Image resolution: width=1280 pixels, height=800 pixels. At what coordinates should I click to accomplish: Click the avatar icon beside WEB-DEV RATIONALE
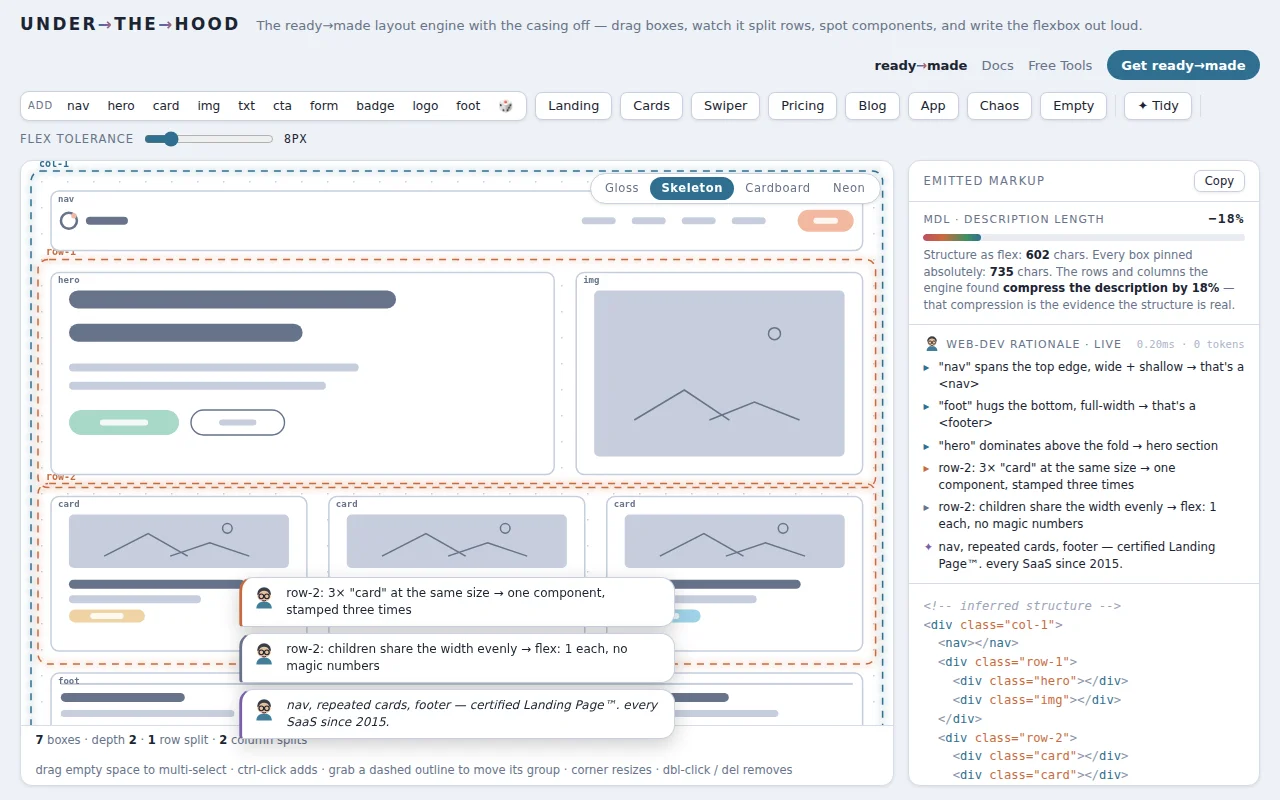click(931, 344)
